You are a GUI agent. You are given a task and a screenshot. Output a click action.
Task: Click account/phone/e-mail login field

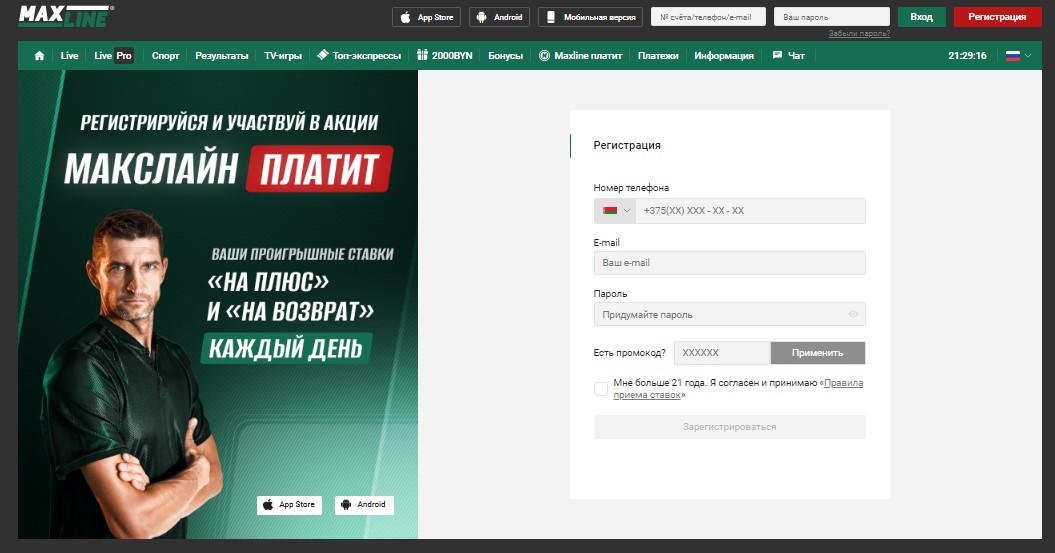(x=708, y=17)
